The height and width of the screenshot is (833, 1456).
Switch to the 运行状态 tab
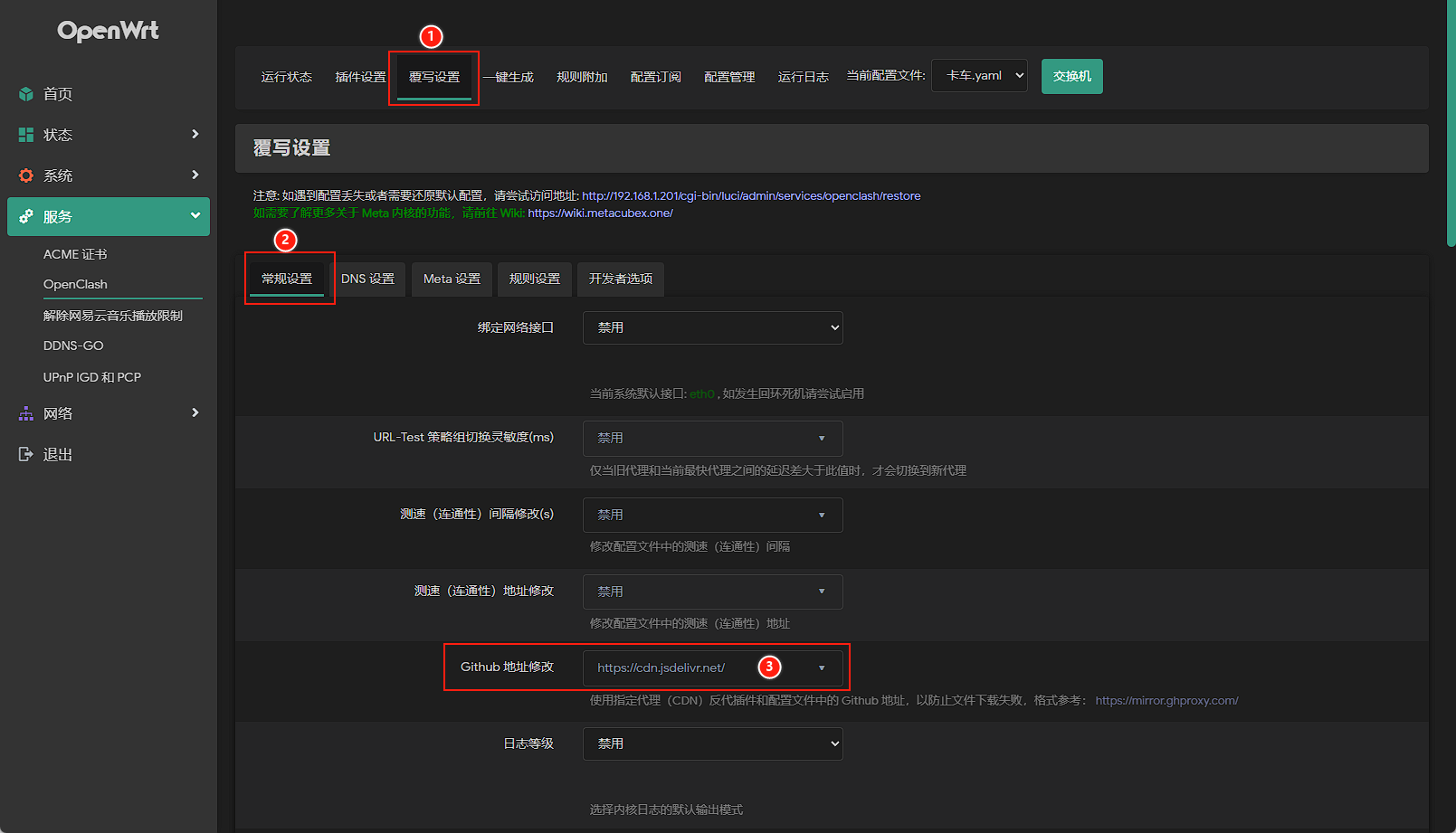point(287,77)
